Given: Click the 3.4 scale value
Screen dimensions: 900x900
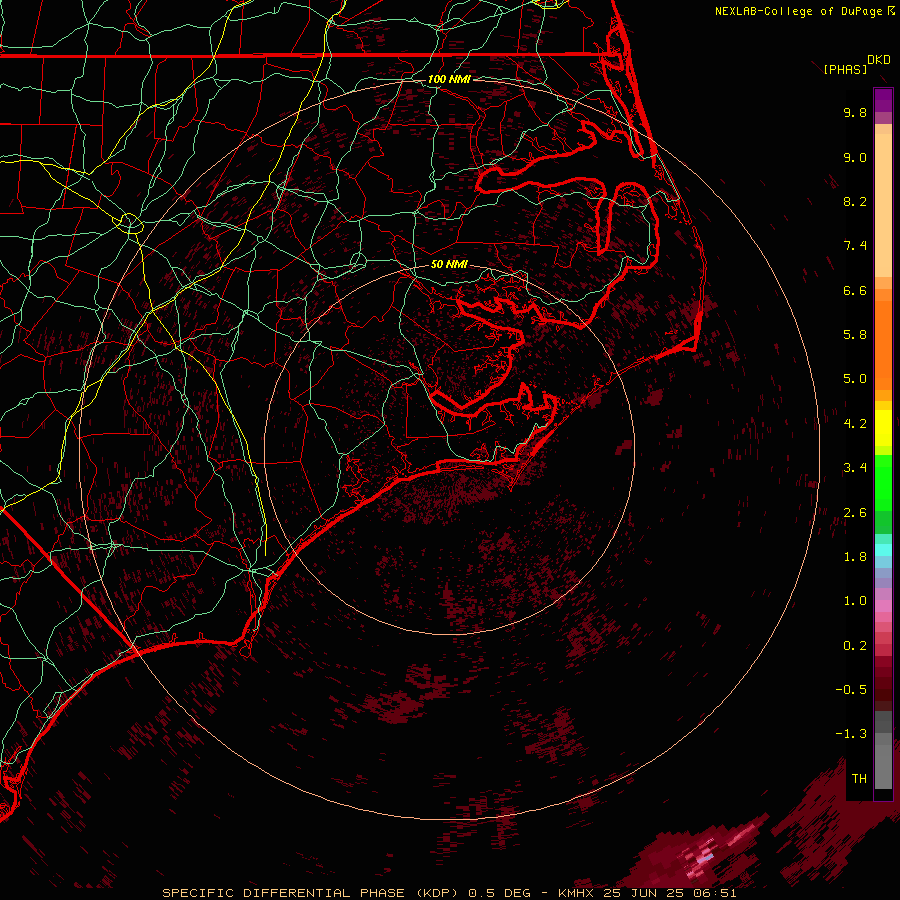Looking at the screenshot, I should tap(855, 468).
